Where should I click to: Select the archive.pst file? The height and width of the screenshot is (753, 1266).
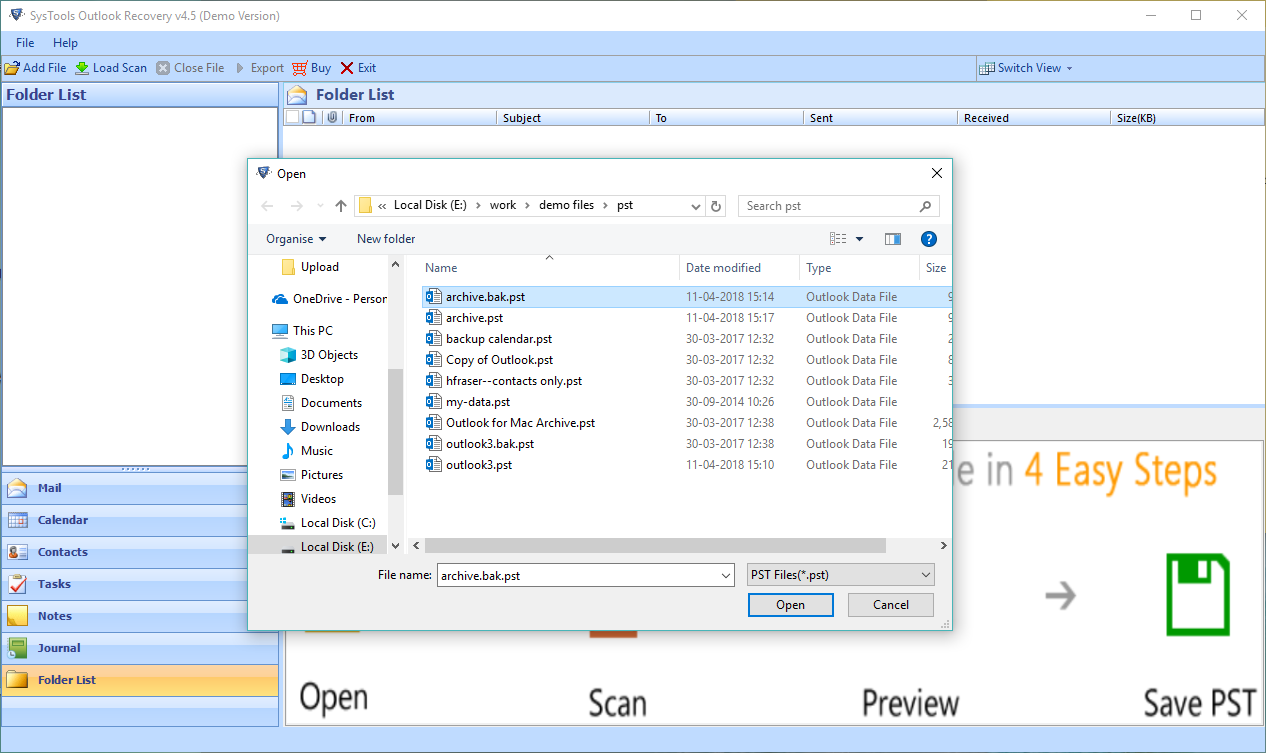click(x=685, y=318)
